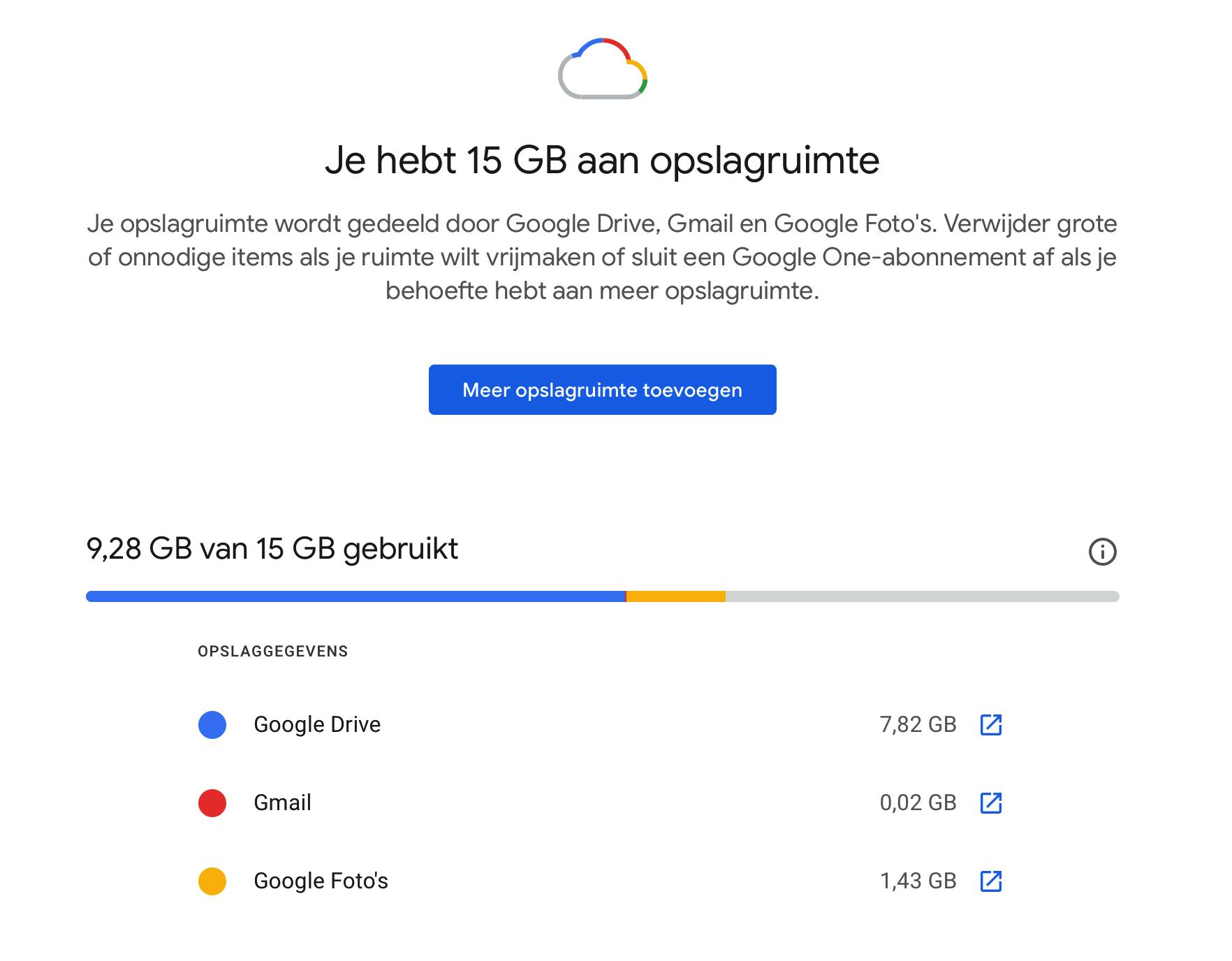Screen dimensions: 1232x961
Task: Open Google Foto's via its external-link icon
Action: [991, 881]
